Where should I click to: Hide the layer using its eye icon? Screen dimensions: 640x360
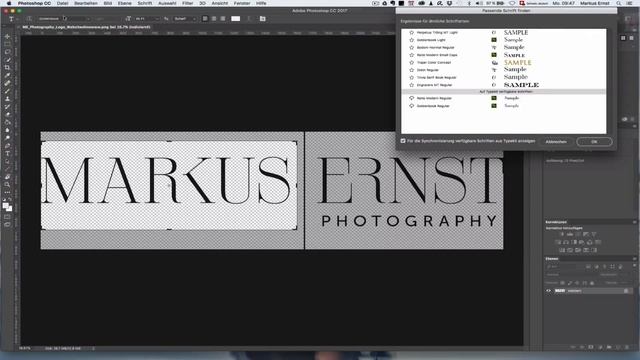(549, 291)
